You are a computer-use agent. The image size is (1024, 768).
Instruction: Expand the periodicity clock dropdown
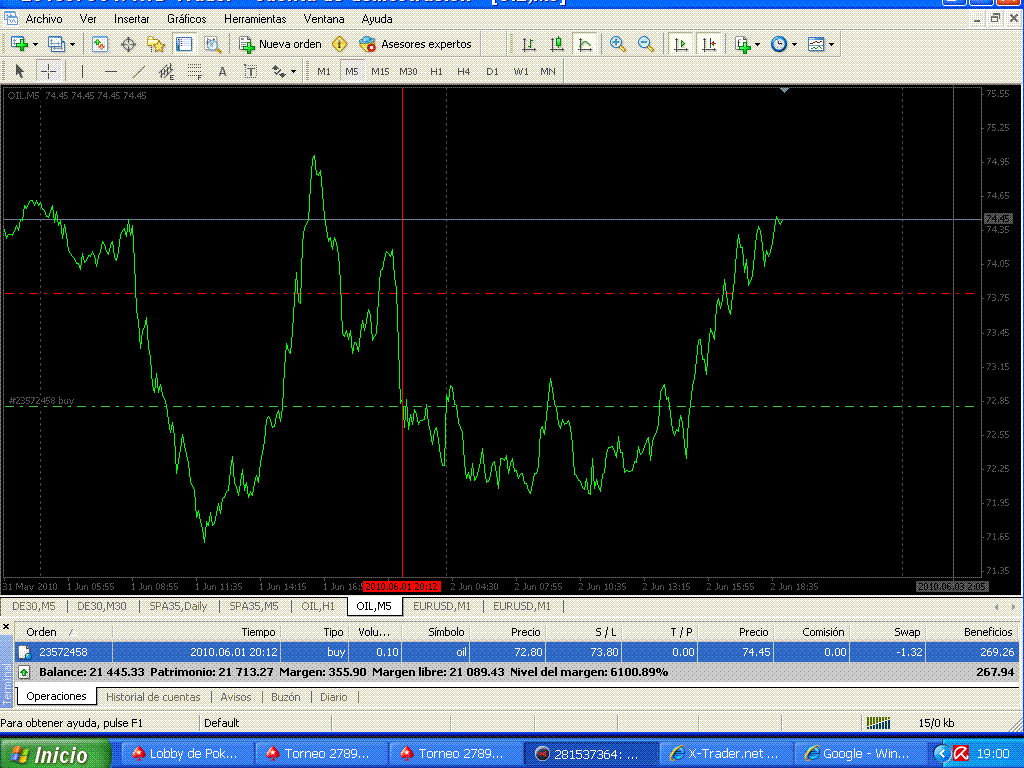[x=794, y=44]
